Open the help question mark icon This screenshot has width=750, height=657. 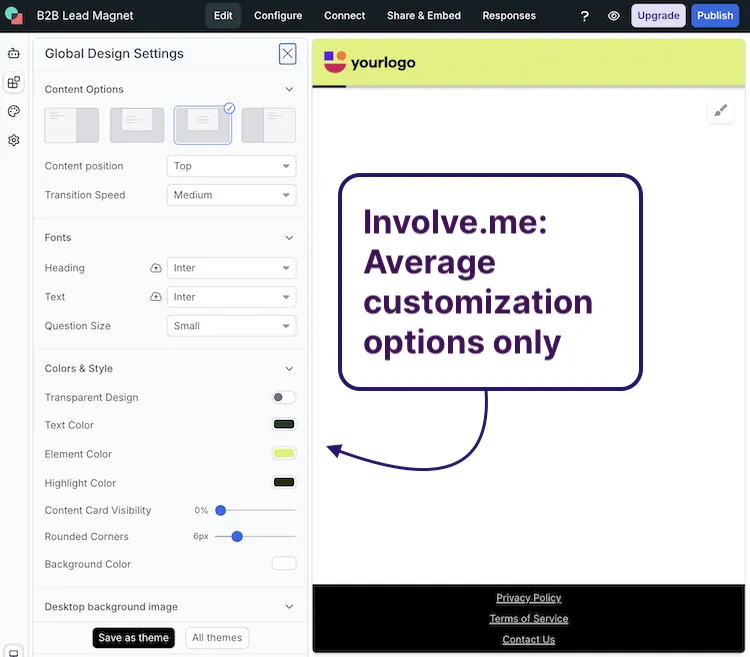(585, 16)
